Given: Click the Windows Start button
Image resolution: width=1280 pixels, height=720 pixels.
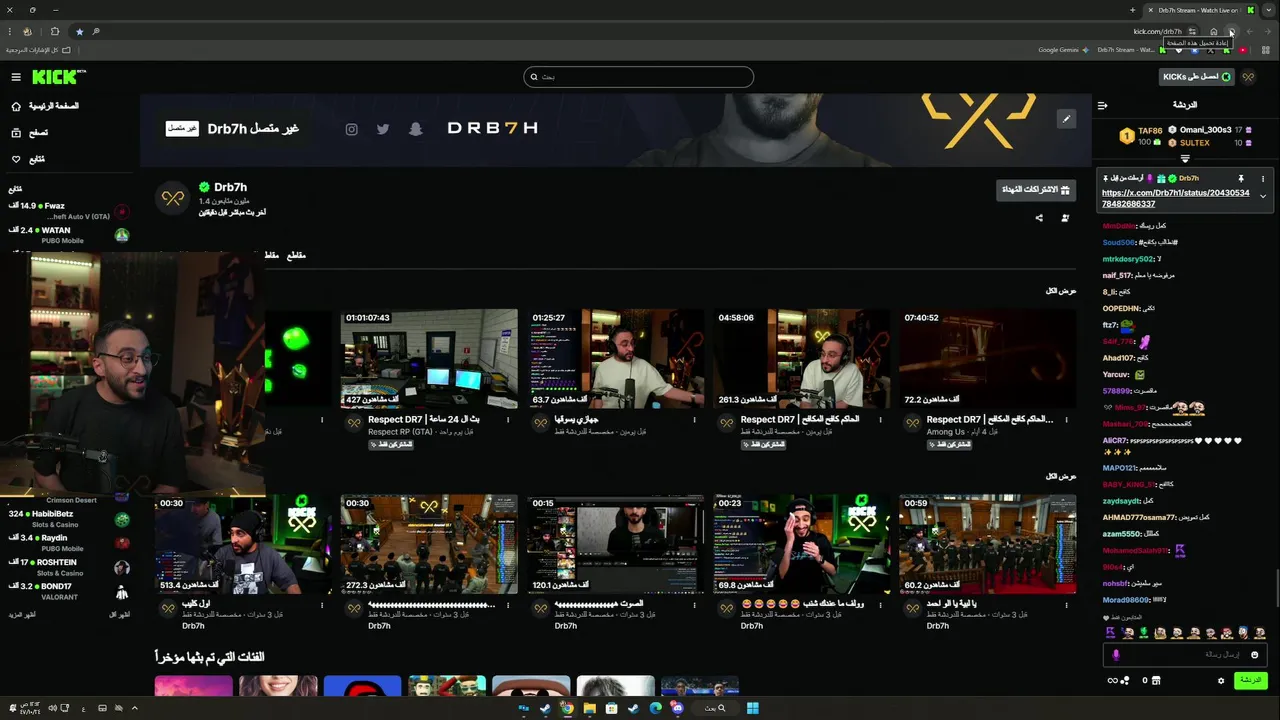Looking at the screenshot, I should tap(753, 708).
